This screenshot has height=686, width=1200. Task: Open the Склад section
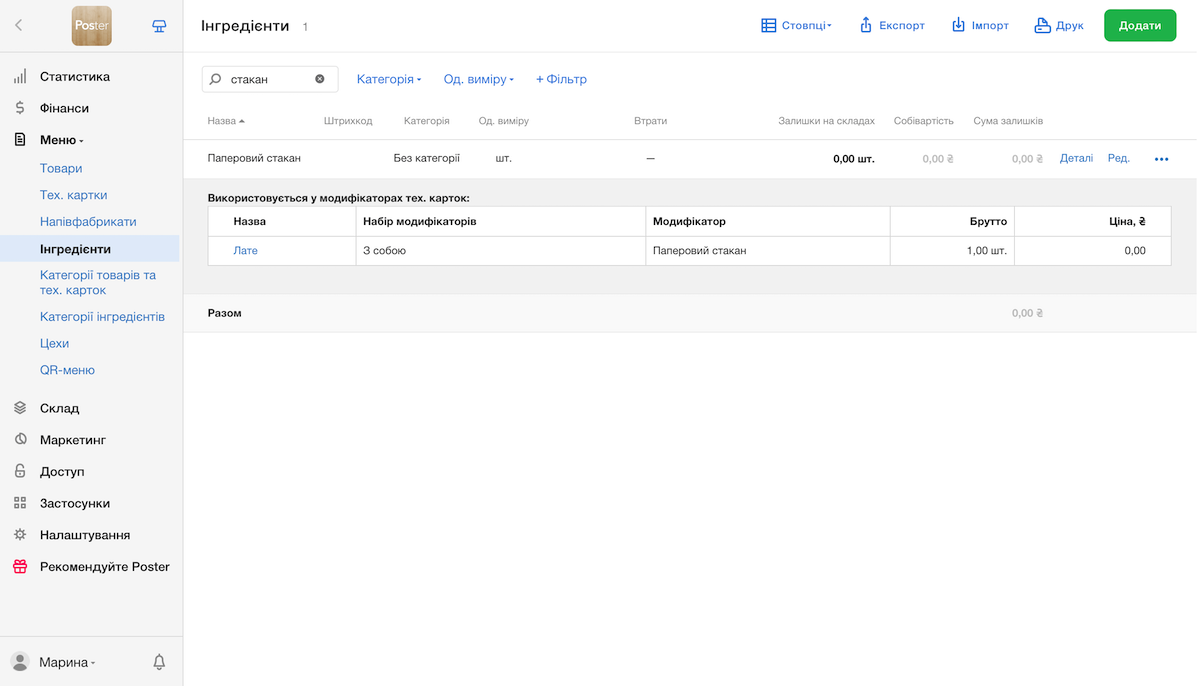(x=59, y=408)
